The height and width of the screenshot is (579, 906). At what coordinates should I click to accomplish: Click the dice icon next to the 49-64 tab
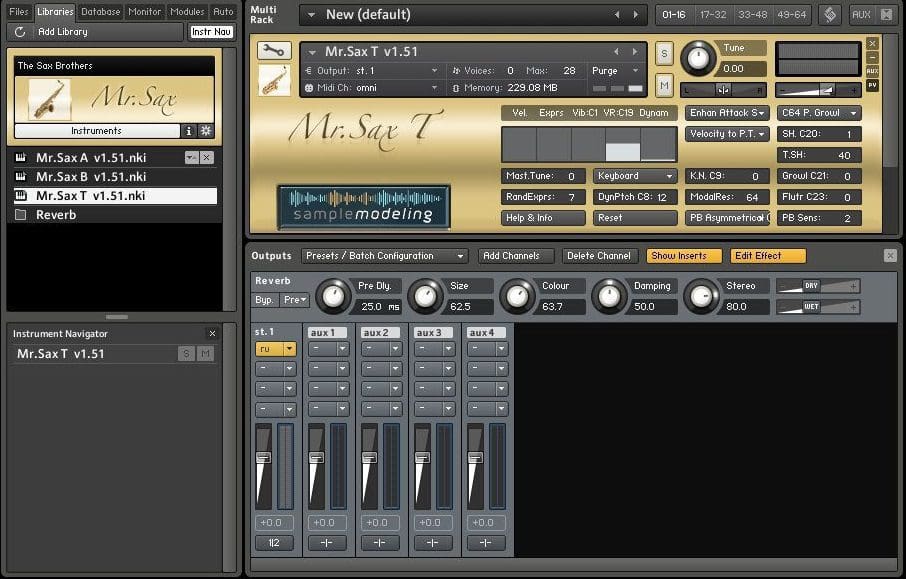coord(830,14)
